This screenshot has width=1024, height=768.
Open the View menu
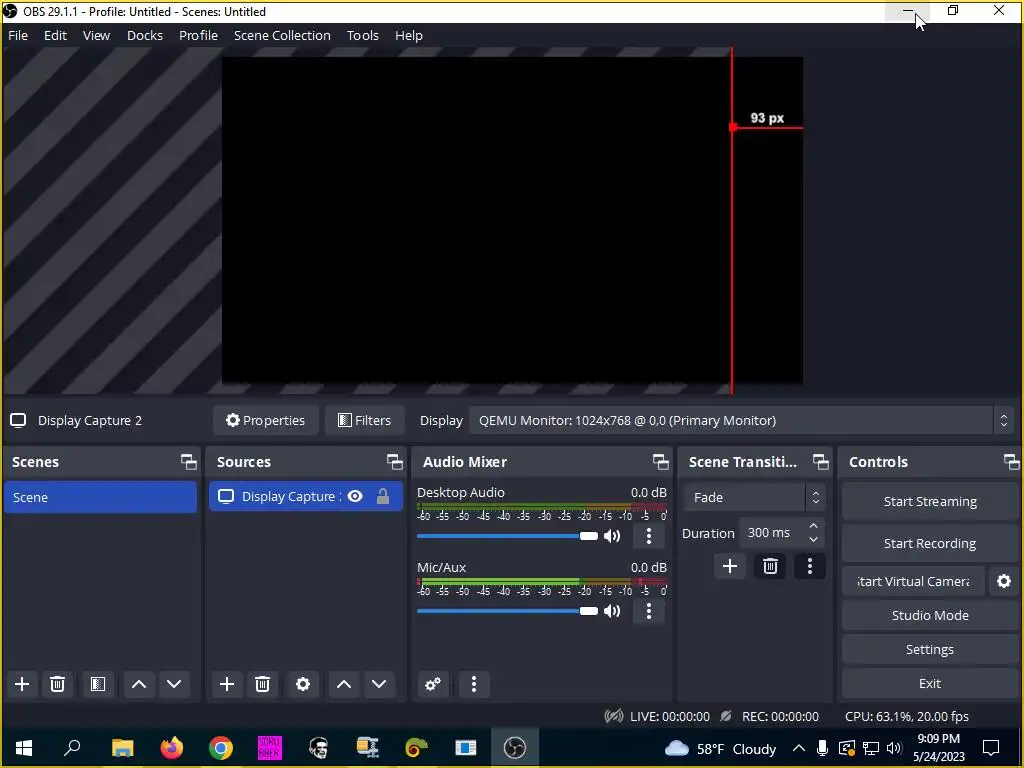pyautogui.click(x=96, y=35)
